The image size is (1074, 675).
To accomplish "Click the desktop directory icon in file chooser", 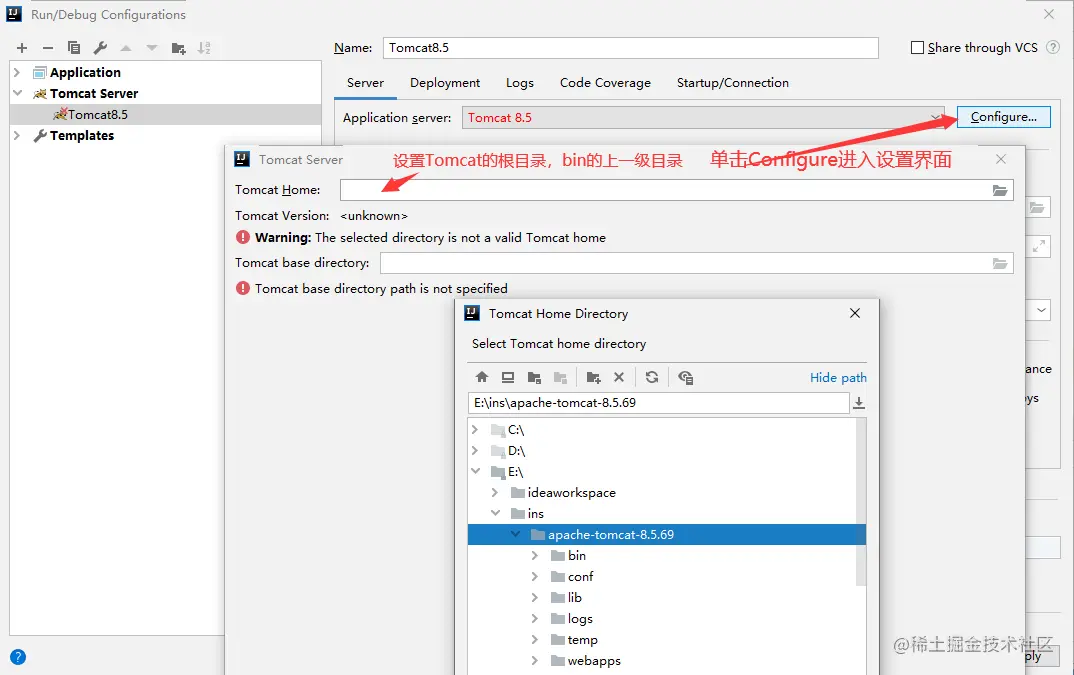I will (x=508, y=377).
